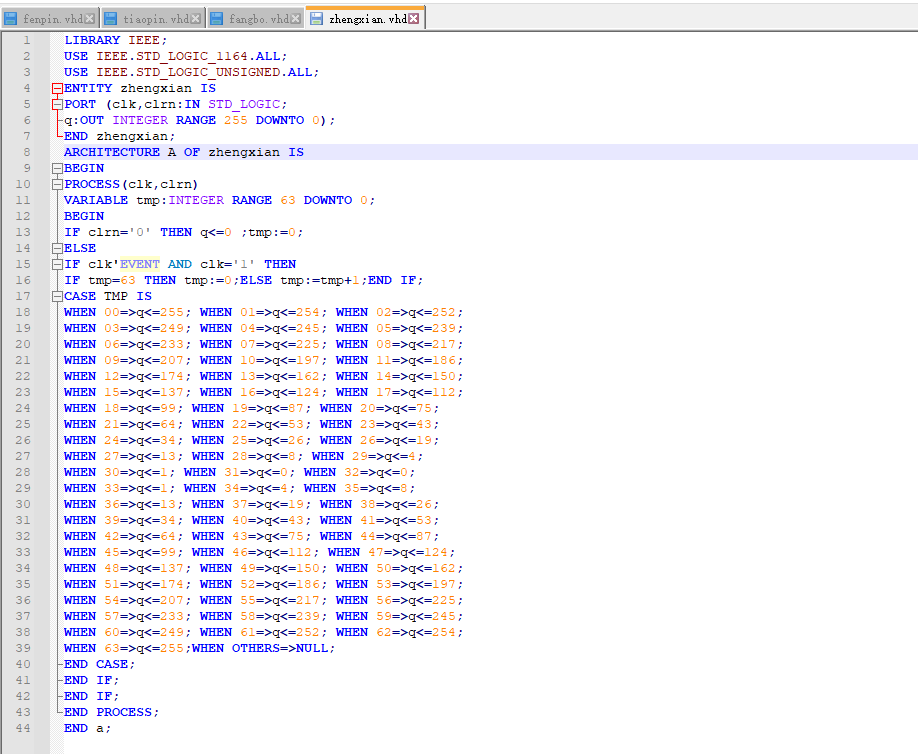Image resolution: width=918 pixels, height=754 pixels.
Task: Close the fangbo.vhd tab
Action: [296, 19]
